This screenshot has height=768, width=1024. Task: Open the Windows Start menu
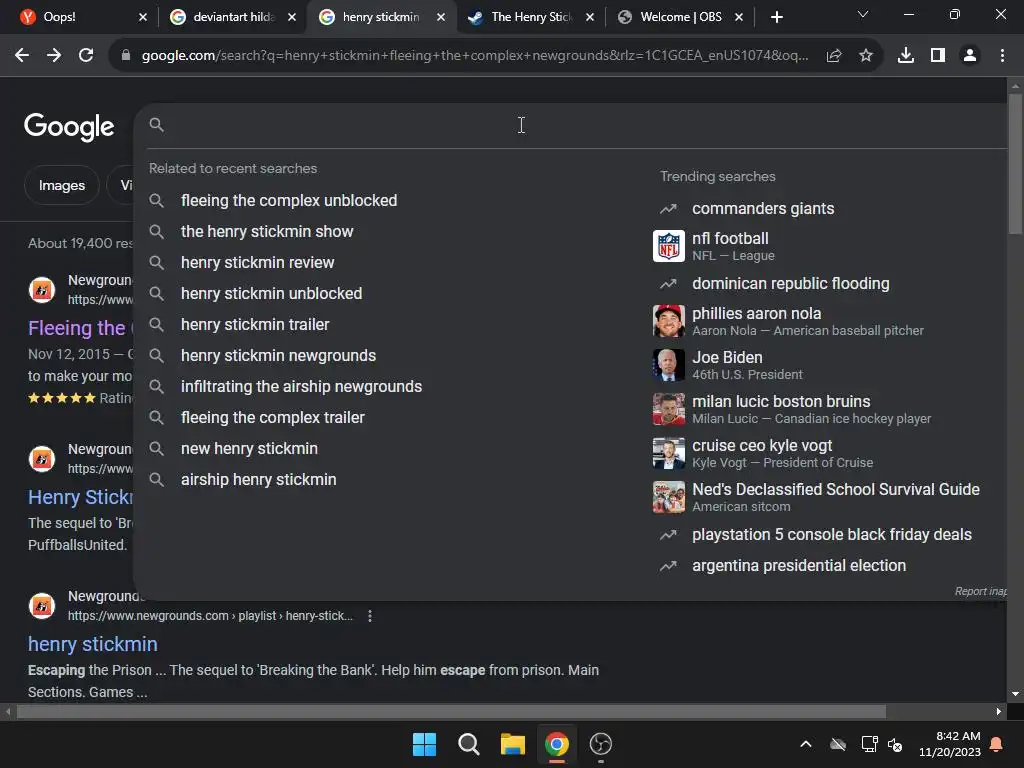tap(424, 744)
